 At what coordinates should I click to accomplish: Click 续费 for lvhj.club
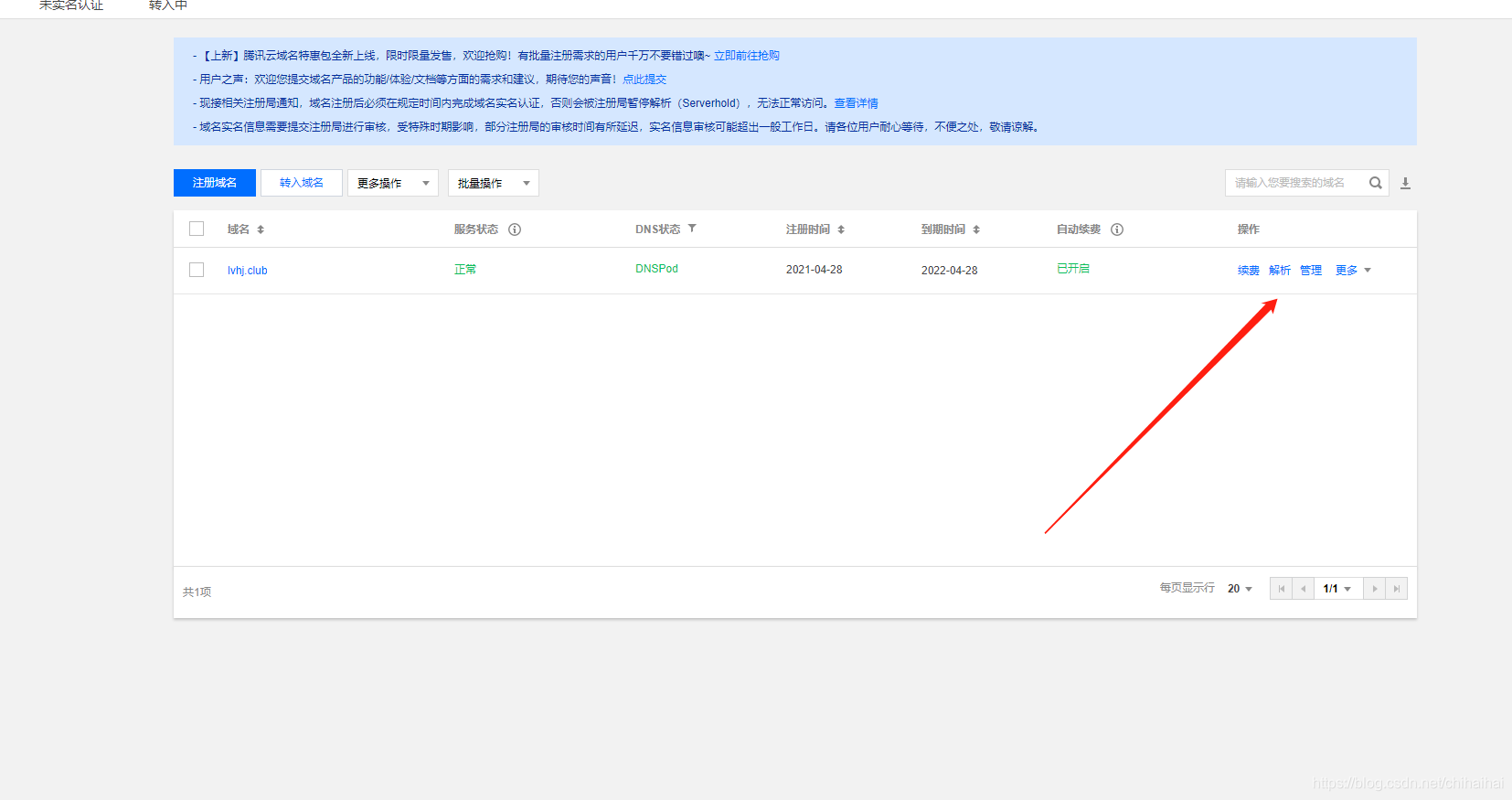click(x=1249, y=271)
